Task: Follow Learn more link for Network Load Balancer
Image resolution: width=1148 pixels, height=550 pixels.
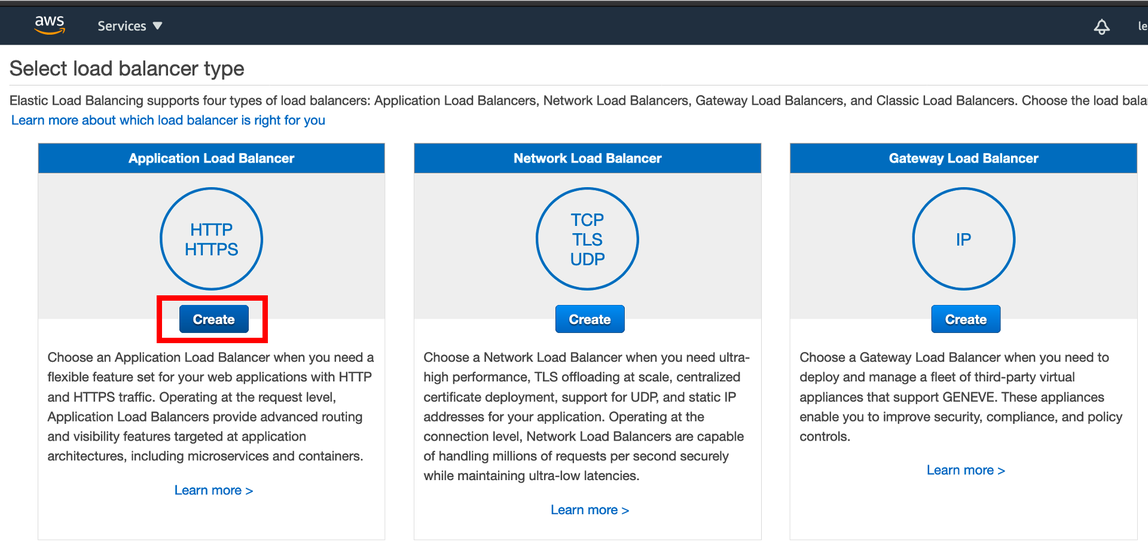Action: [x=589, y=510]
